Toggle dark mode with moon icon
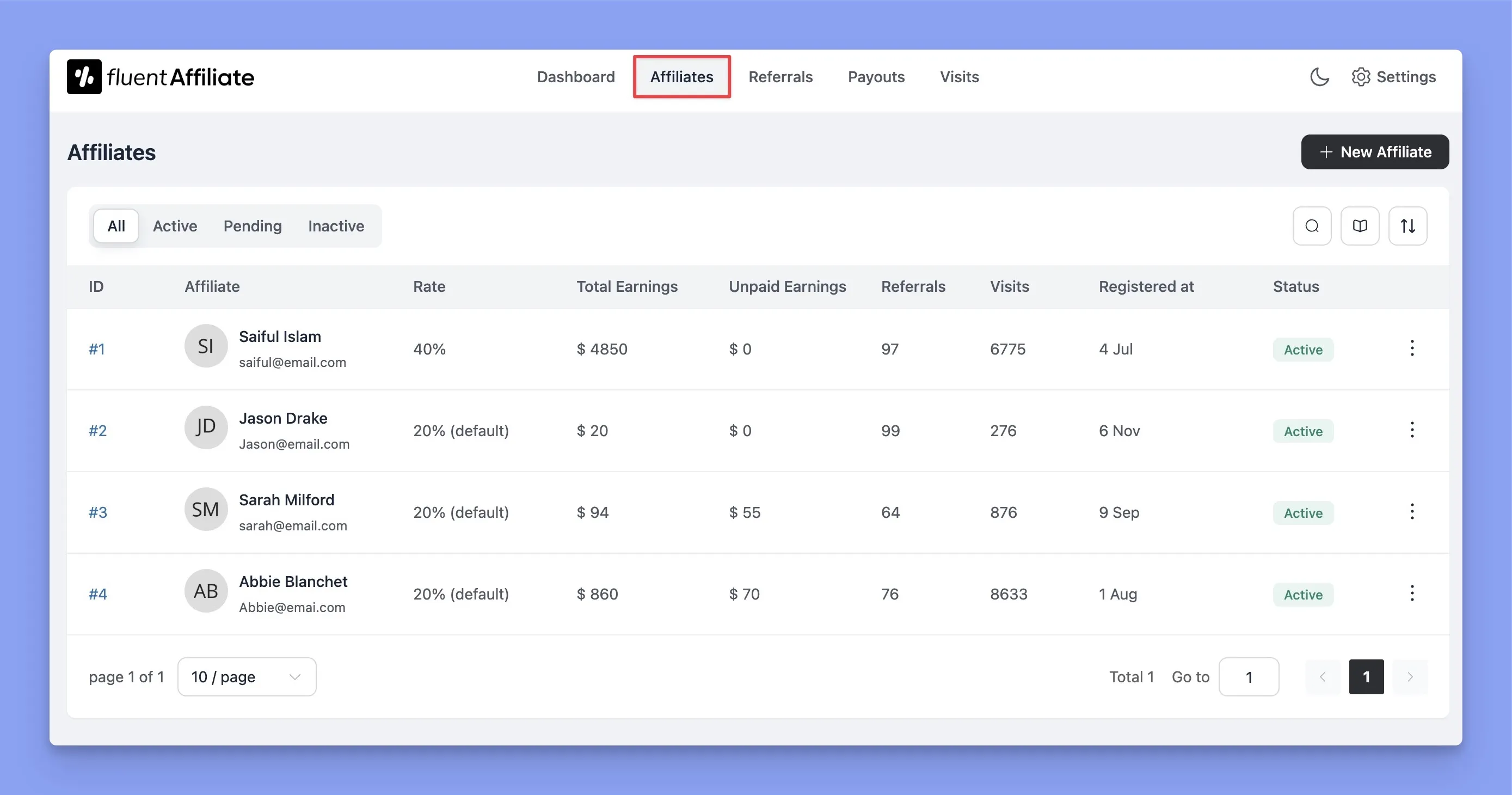The width and height of the screenshot is (1512, 795). (x=1319, y=77)
